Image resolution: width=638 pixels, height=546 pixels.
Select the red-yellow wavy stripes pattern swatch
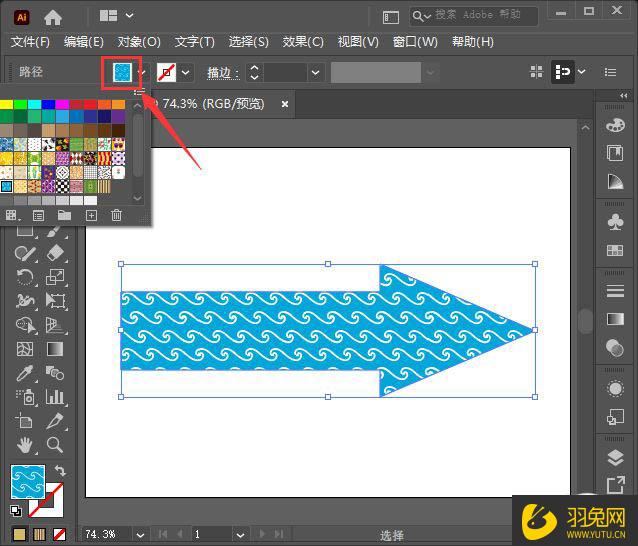coord(104,158)
